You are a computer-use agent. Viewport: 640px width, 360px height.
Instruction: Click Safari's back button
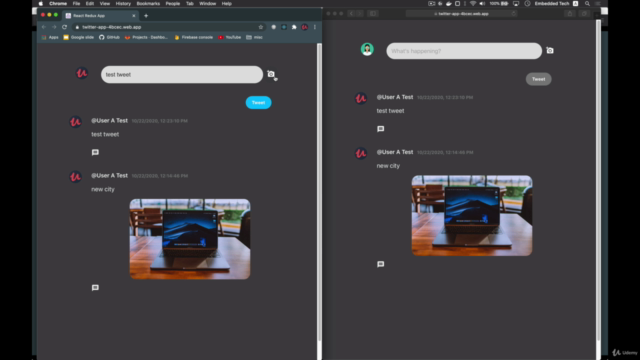point(351,13)
